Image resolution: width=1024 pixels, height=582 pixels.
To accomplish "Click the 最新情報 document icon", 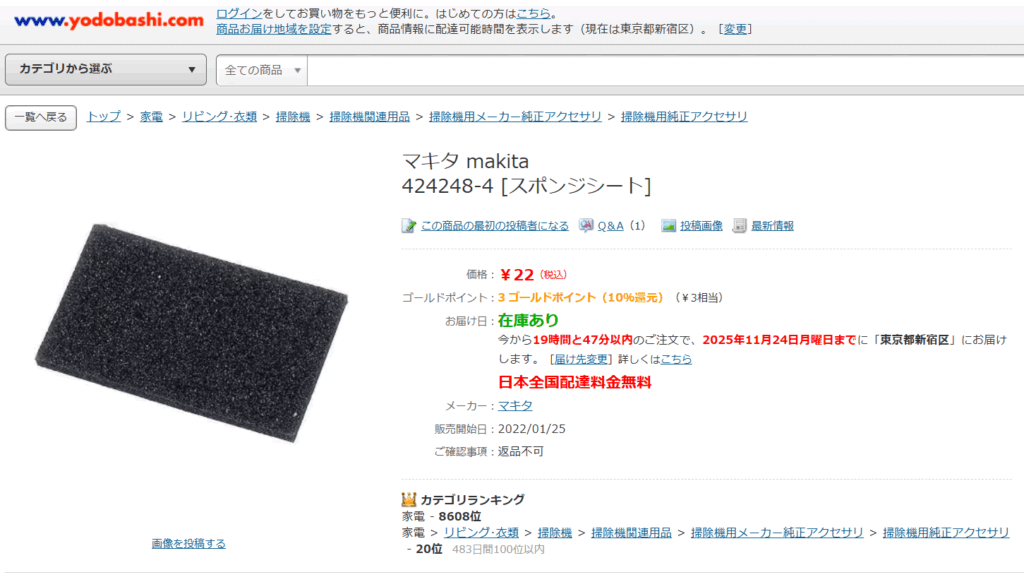I will [x=739, y=226].
